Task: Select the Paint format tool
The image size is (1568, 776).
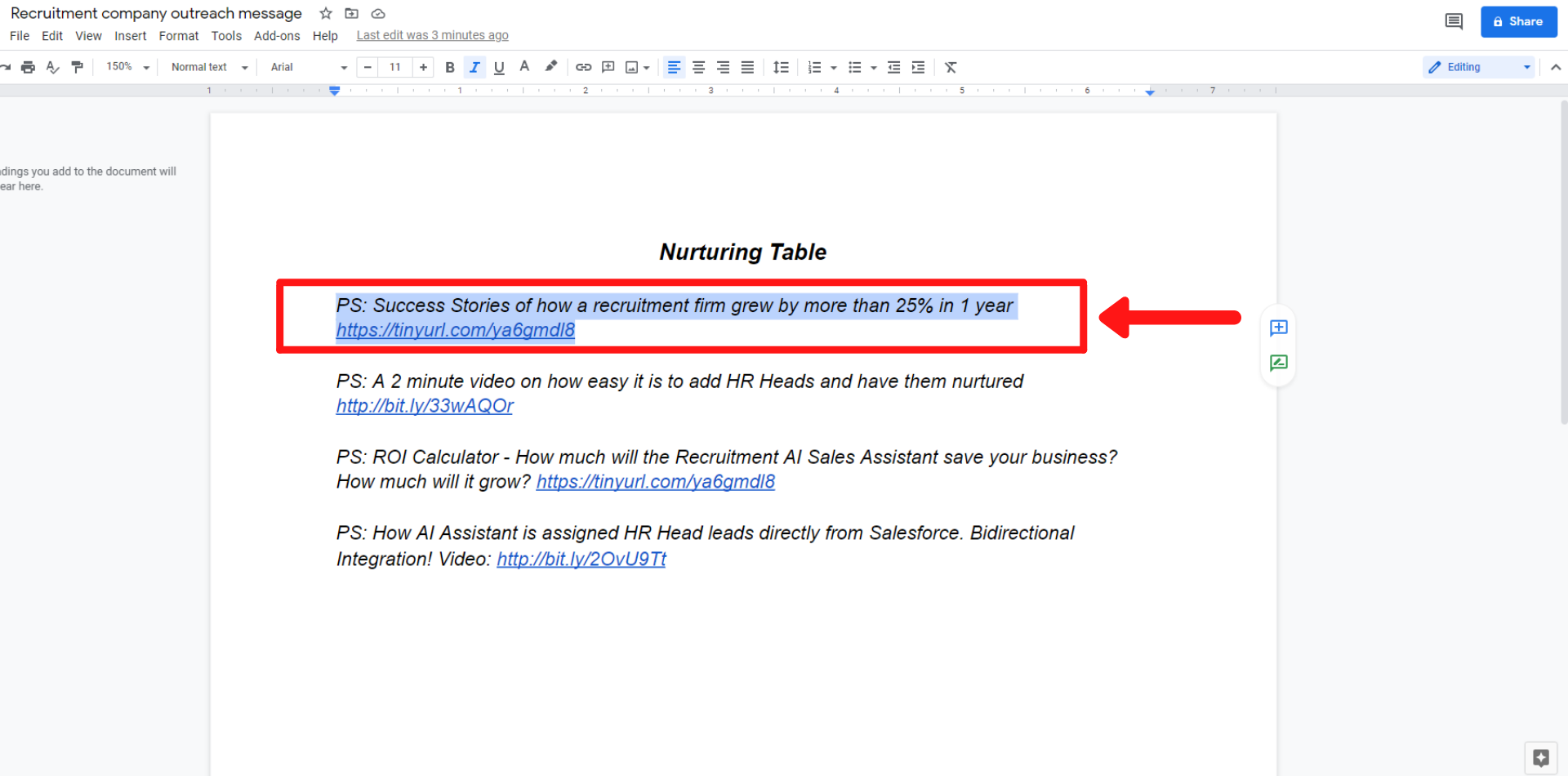Action: 78,67
